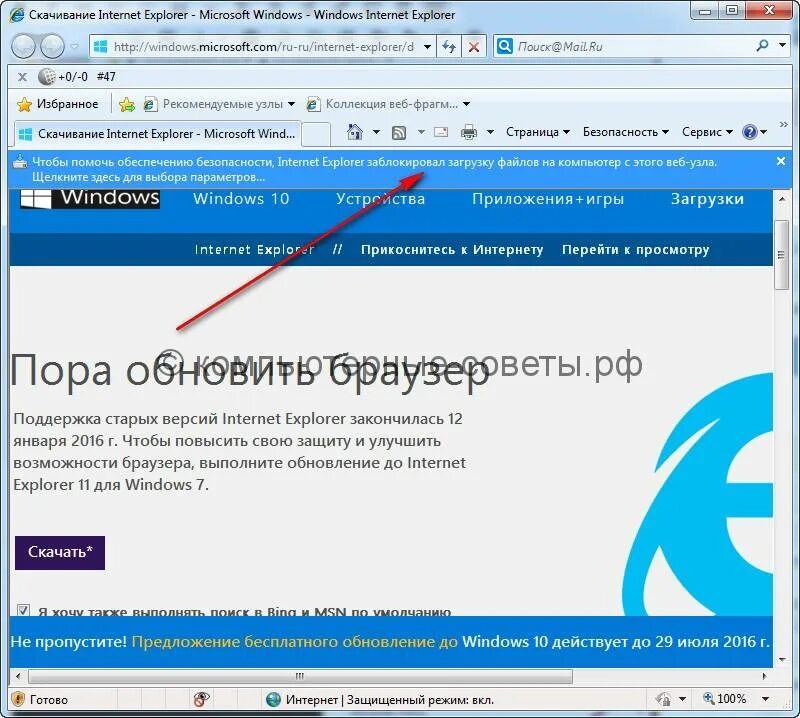Open the Windows 10 page nav link
The width and height of the screenshot is (800, 718).
point(241,199)
